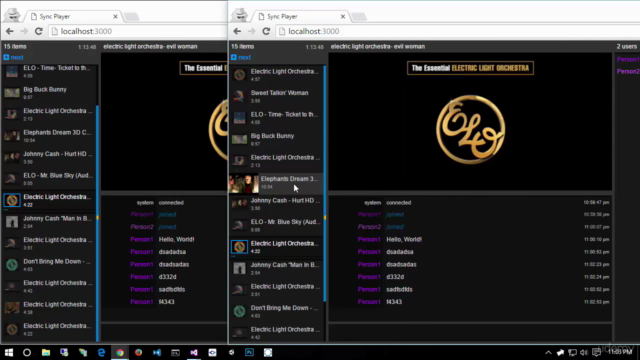
Task: Click Person2 in right window users list
Action: click(627, 71)
